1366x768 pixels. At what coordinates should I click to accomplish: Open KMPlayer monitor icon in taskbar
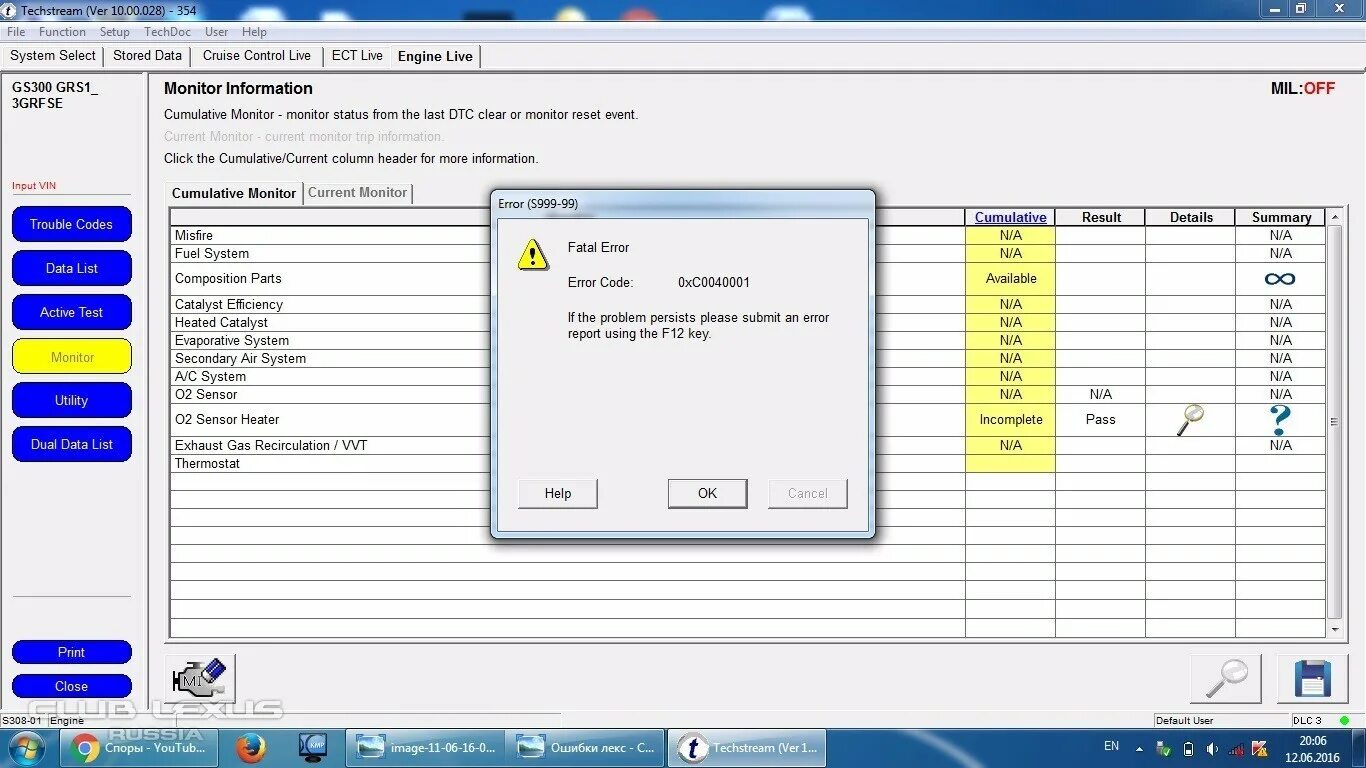pyautogui.click(x=313, y=747)
